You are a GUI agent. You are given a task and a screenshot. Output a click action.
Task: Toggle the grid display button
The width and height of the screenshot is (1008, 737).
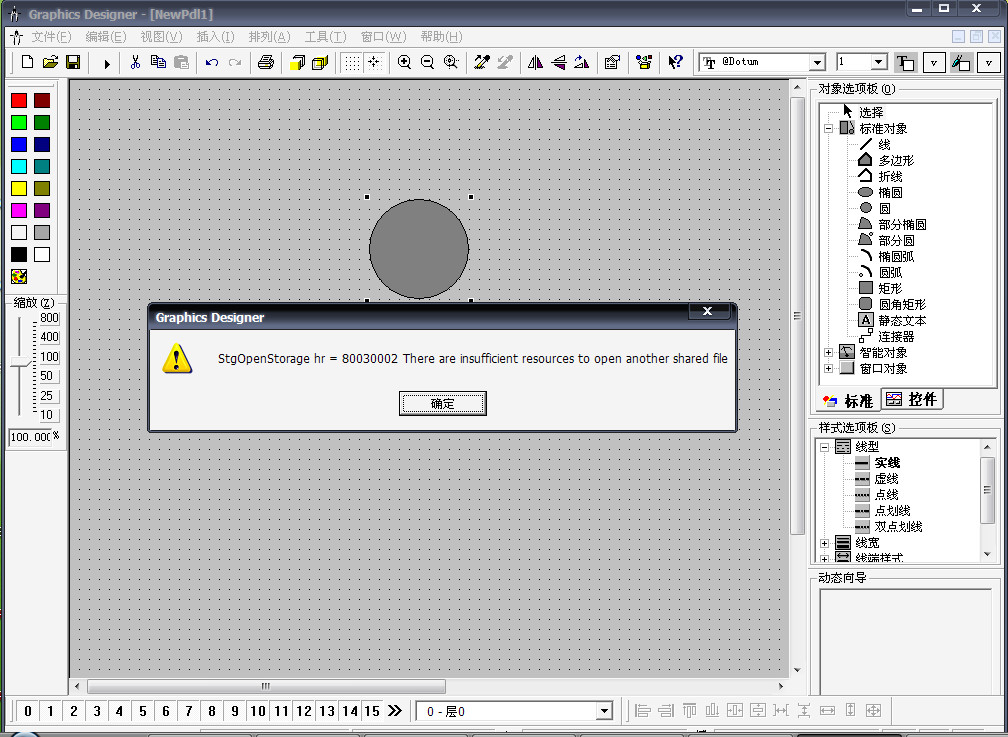351,62
